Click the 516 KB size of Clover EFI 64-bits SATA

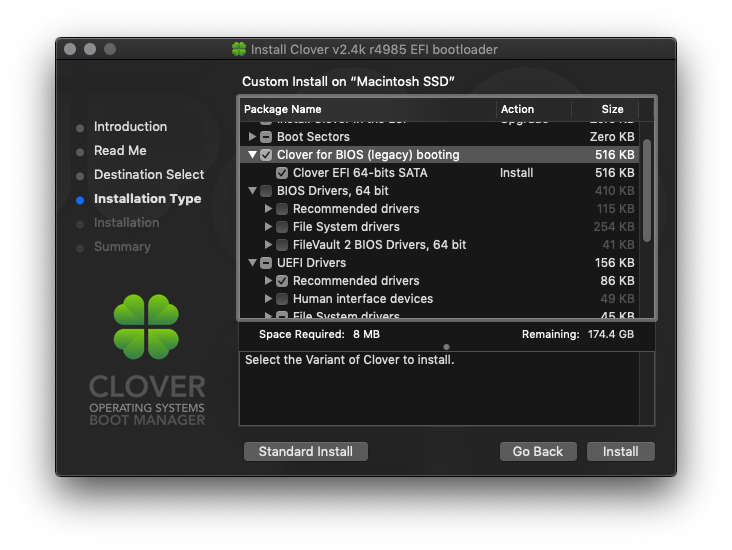614,173
